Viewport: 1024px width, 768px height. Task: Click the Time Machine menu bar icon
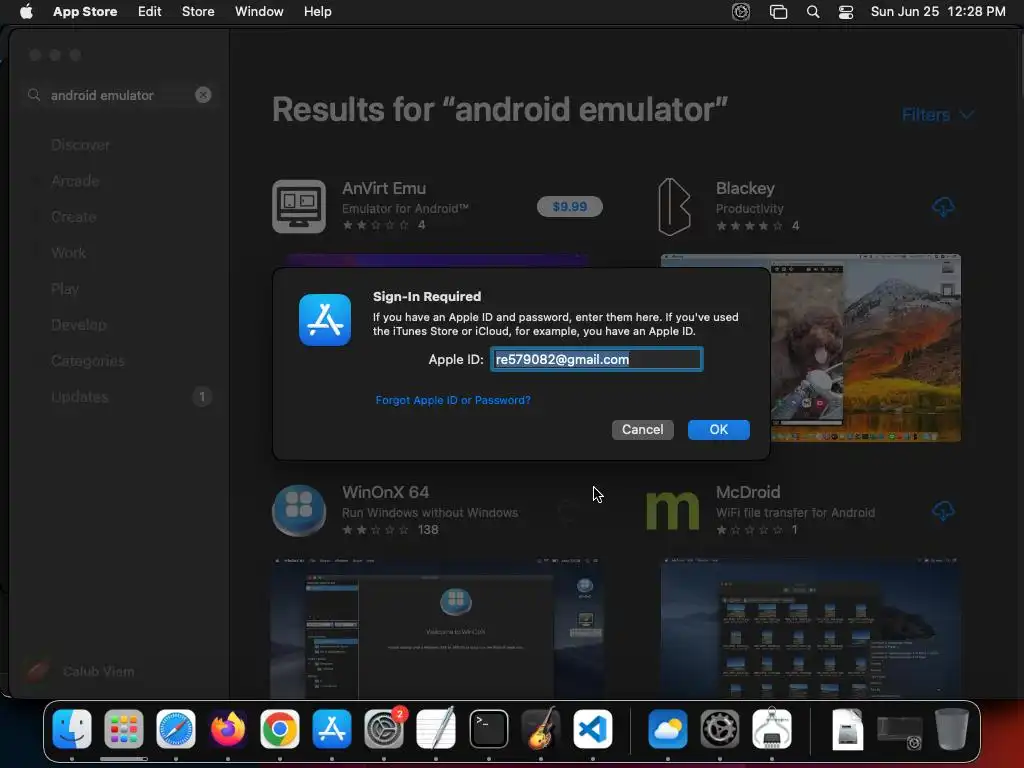741,12
